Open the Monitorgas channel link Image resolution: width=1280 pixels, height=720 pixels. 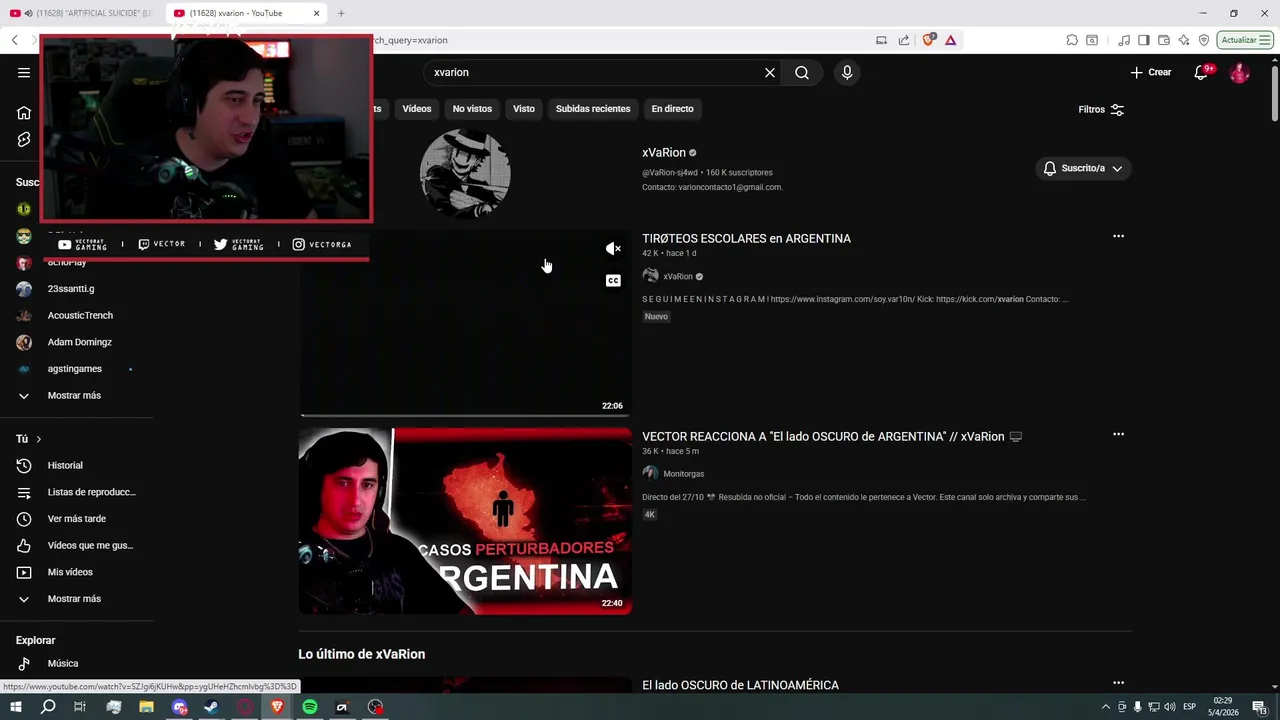pos(683,473)
